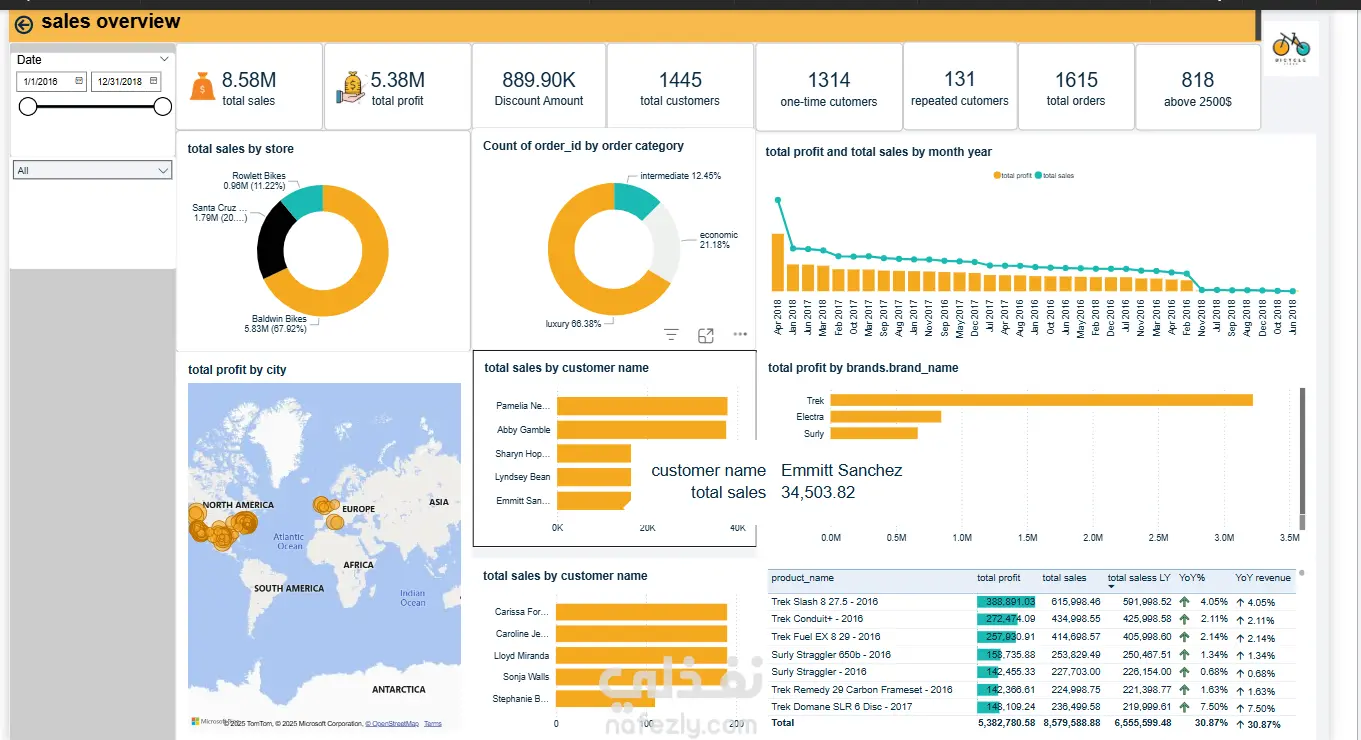Select the Sonja Walls sales bar
The image size is (1361, 740).
click(x=641, y=677)
